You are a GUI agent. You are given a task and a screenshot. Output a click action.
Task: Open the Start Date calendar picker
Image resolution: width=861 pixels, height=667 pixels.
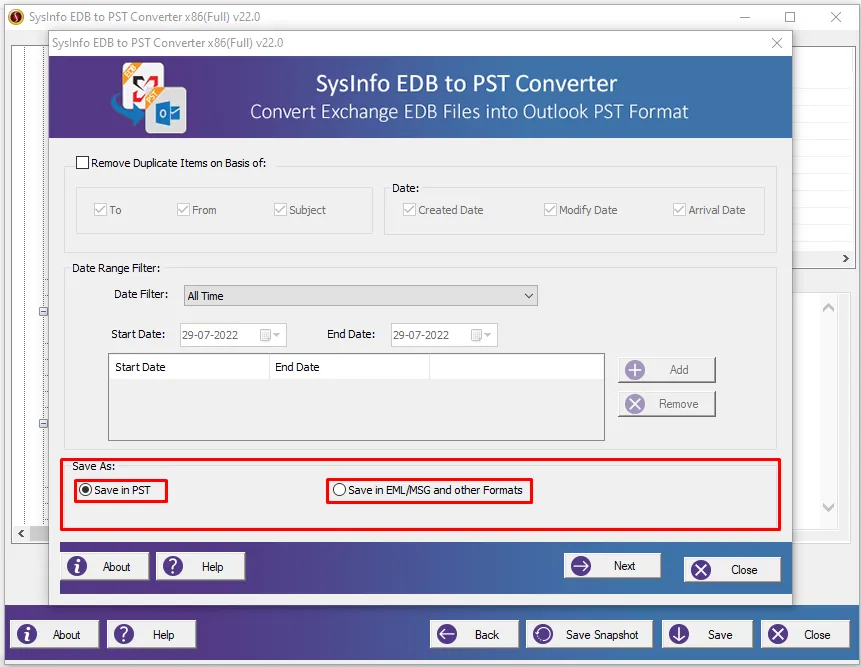[270, 335]
